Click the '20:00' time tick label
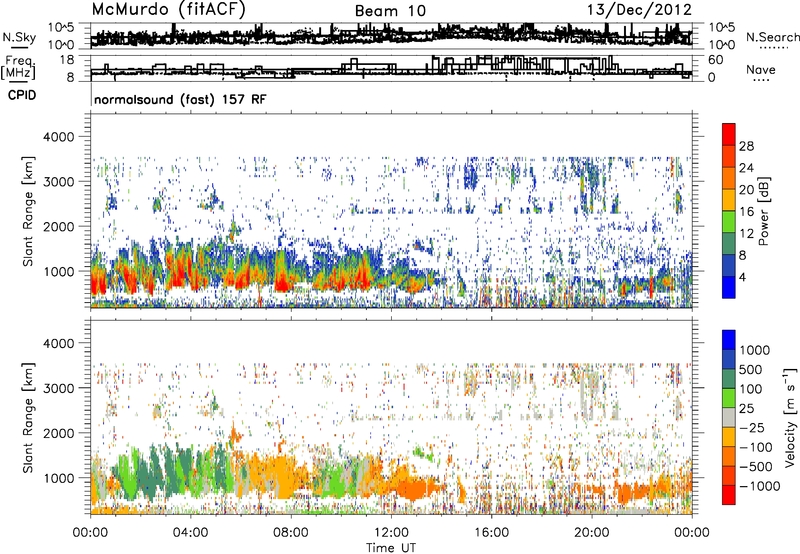 coord(591,533)
